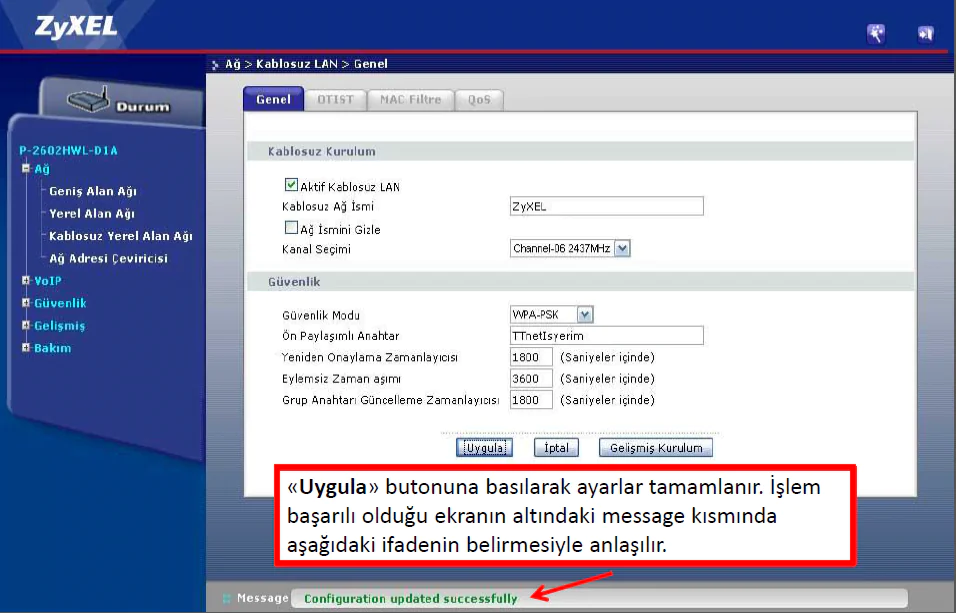Click the wizard icon in top bar
The height and width of the screenshot is (613, 956).
point(875,34)
